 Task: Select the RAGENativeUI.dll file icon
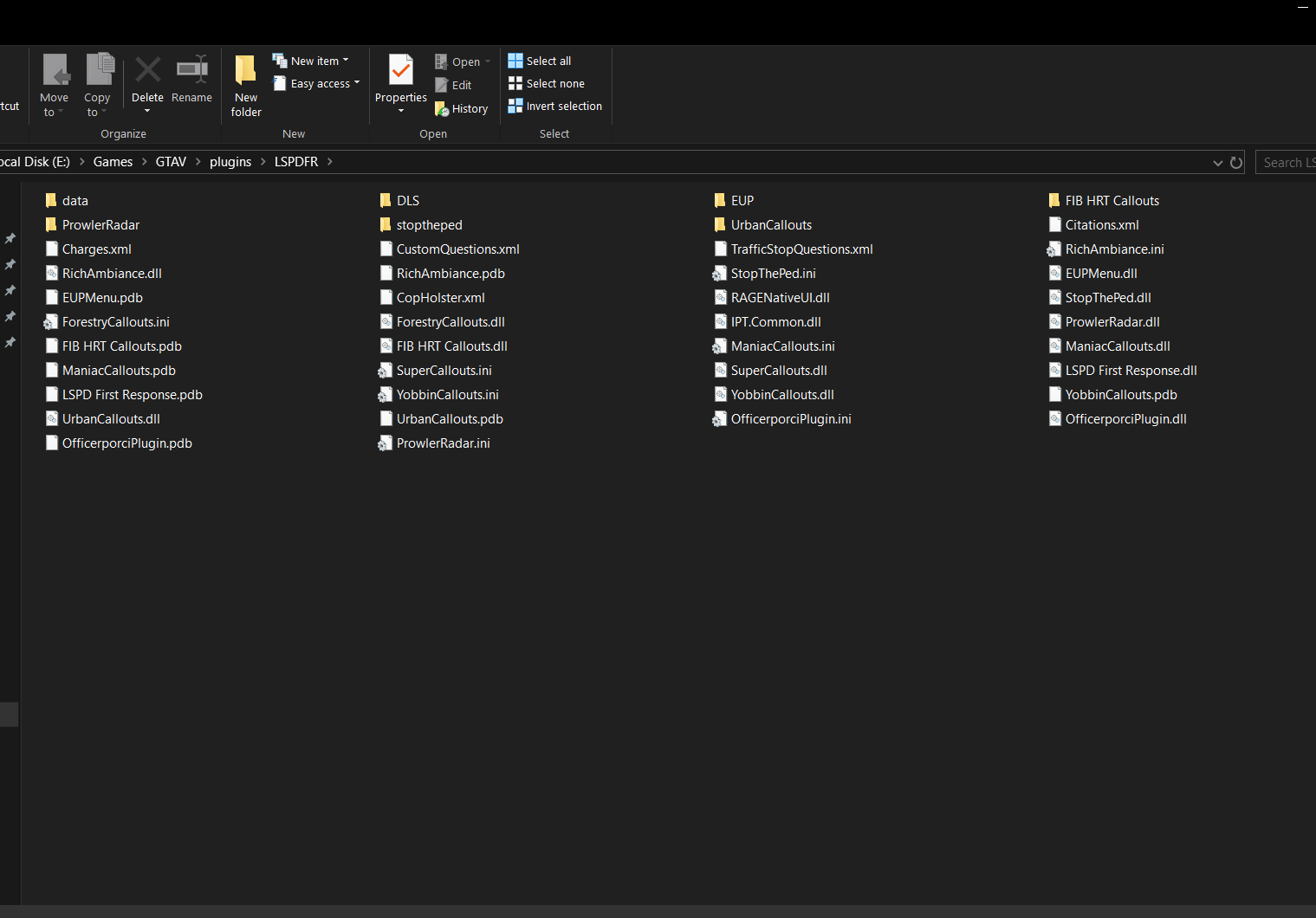720,297
